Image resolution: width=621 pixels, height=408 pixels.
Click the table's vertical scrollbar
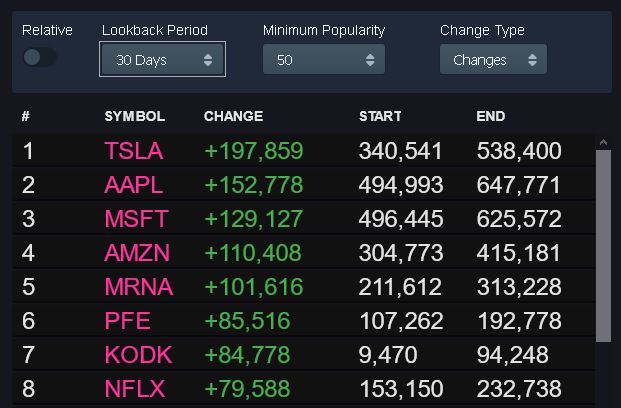click(603, 245)
